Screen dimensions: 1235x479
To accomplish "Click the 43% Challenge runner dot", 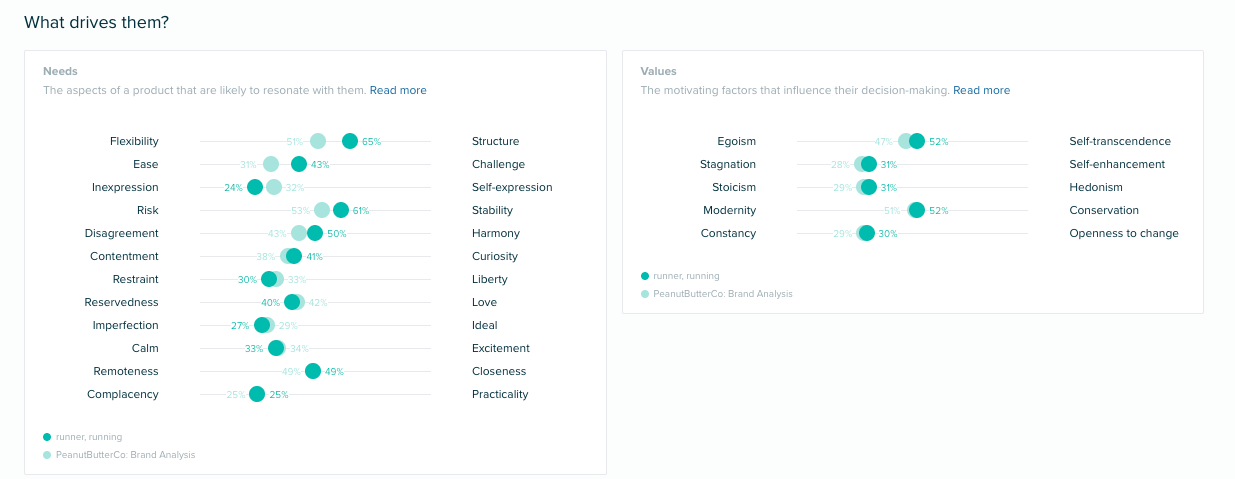I will click(x=299, y=164).
